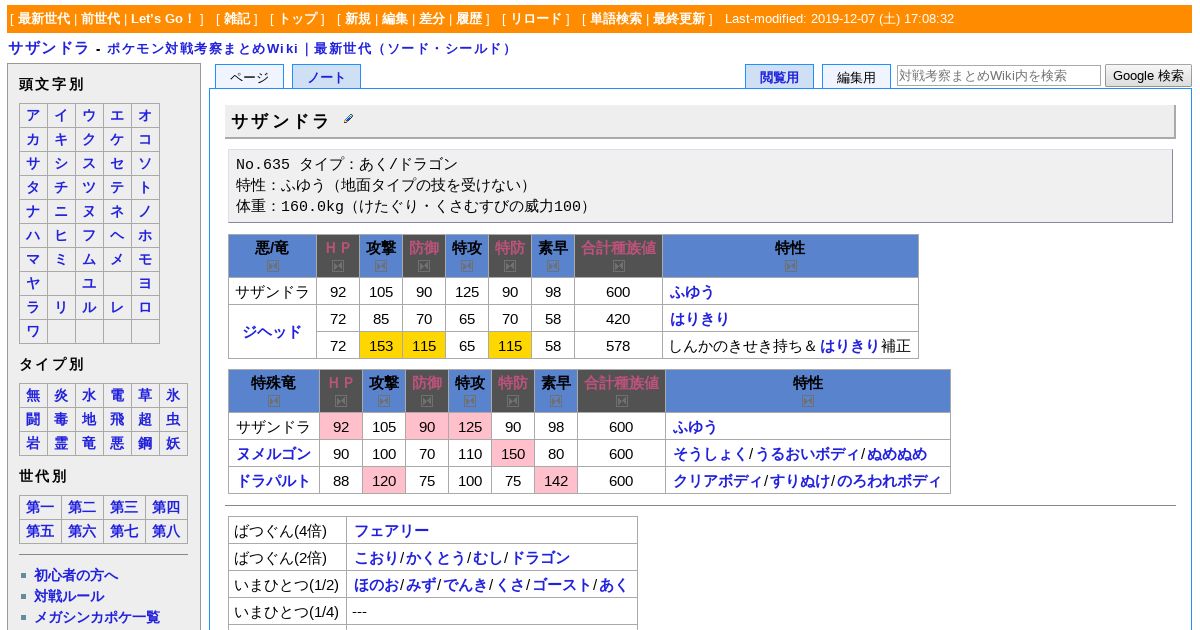Select the 編集用 view tab
The image size is (1200, 630).
[856, 77]
